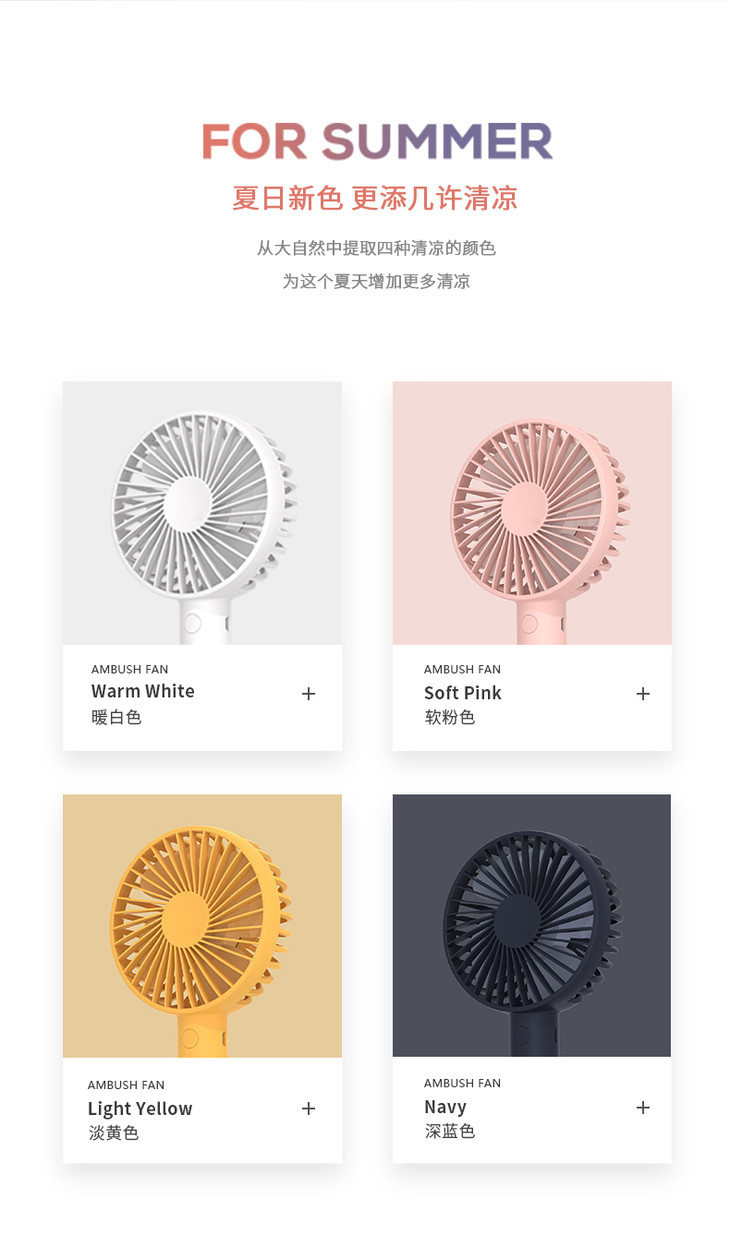The image size is (730, 1236).
Task: Click the 从大自然中提取四种清凉的颜色 description line
Action: click(x=376, y=248)
